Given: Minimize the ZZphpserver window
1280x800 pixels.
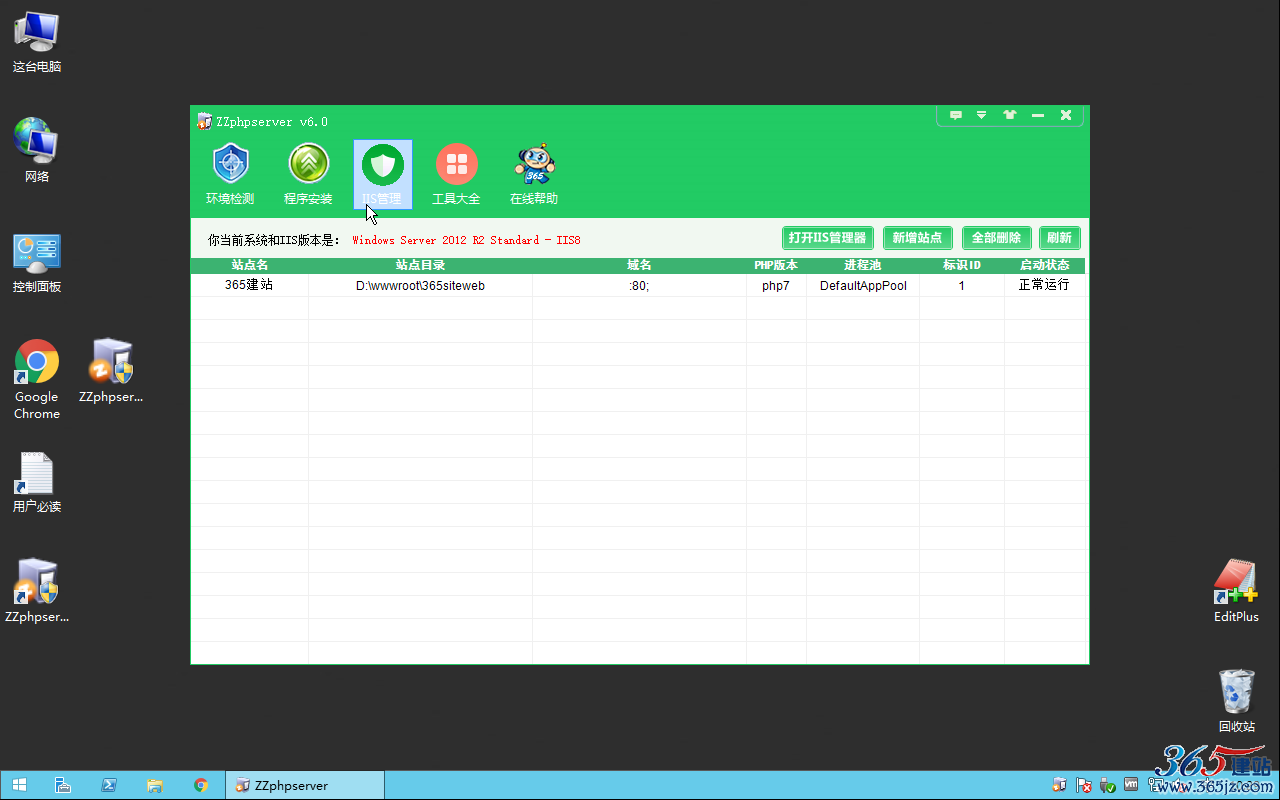Looking at the screenshot, I should pyautogui.click(x=1038, y=115).
